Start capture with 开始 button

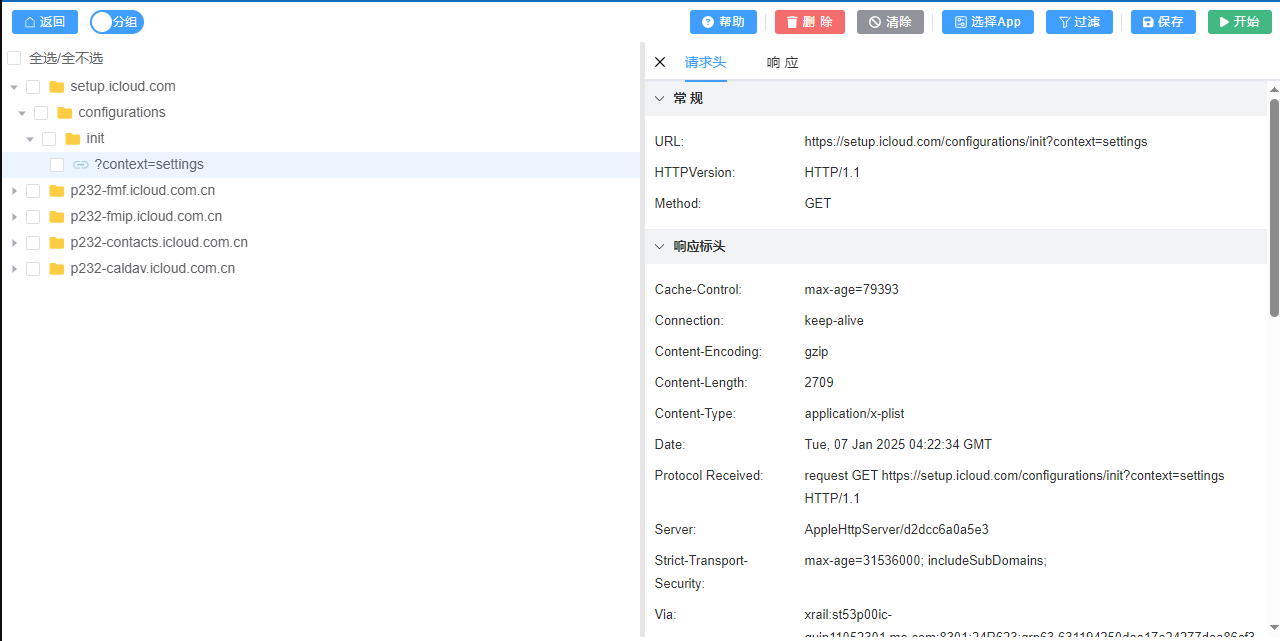(1240, 22)
